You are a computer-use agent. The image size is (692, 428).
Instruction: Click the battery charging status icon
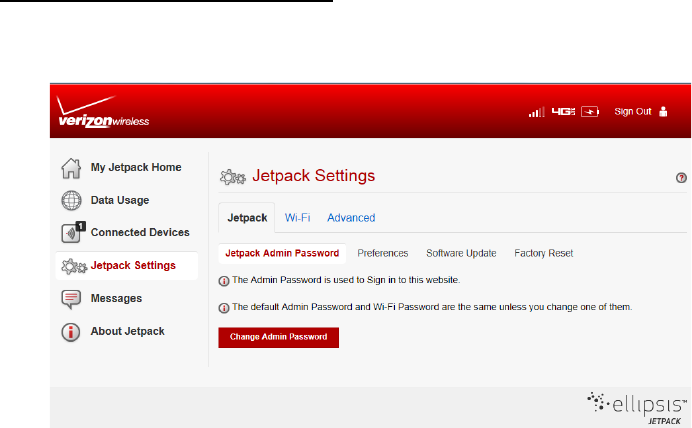[590, 112]
